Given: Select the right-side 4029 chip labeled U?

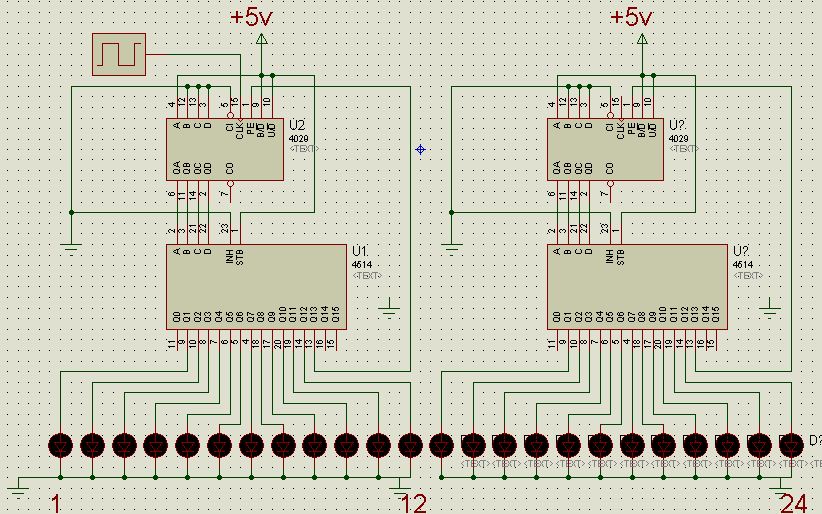Looking at the screenshot, I should click(605, 149).
